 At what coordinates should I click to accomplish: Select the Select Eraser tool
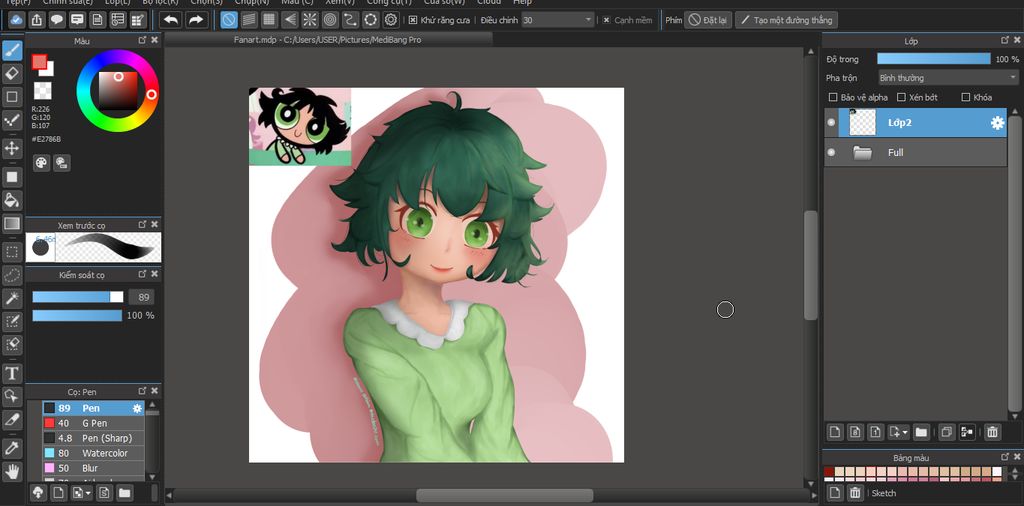tap(12, 344)
